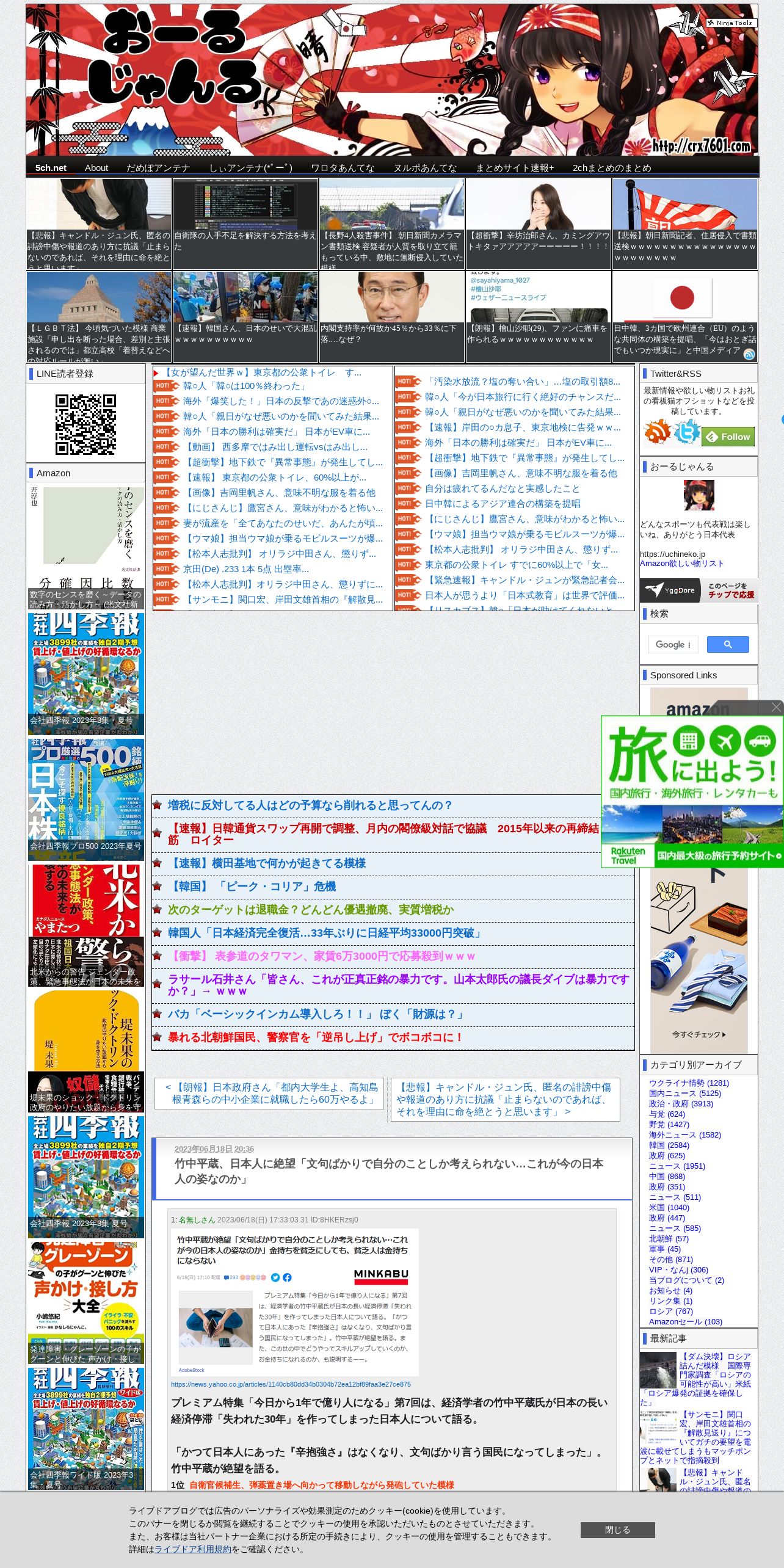Open ranking link 自衛官候補生 弾薬置き場
The height and width of the screenshot is (1568, 784).
tap(322, 1484)
